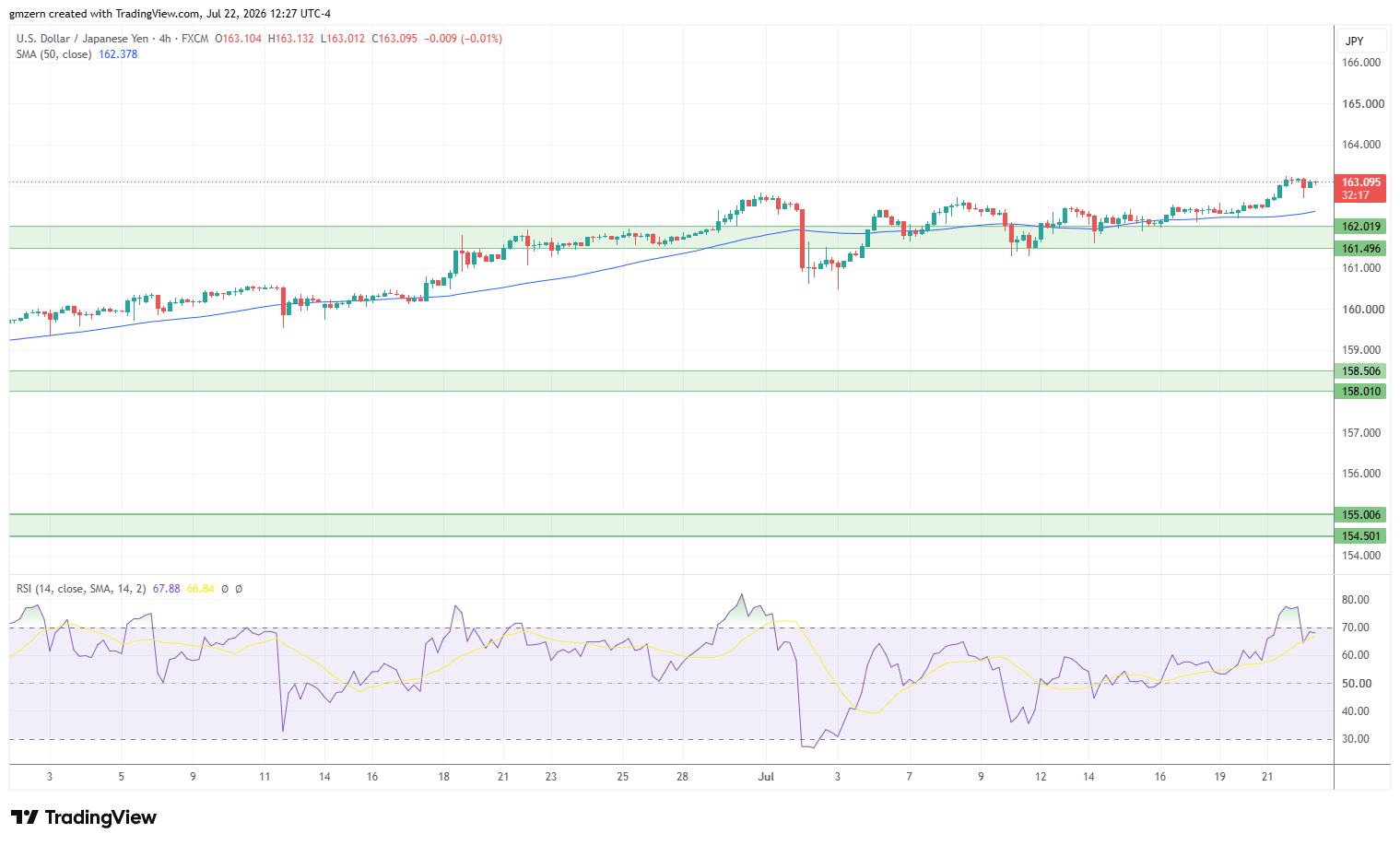
Task: Click the SMA (50, close) indicator legend
Action: 53,54
